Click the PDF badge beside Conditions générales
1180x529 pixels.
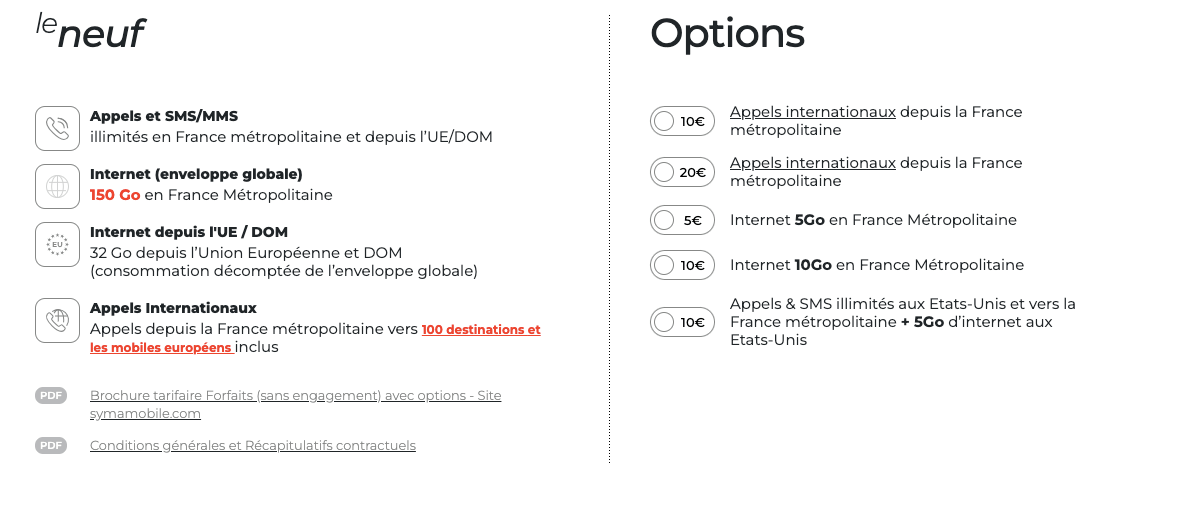coord(51,446)
